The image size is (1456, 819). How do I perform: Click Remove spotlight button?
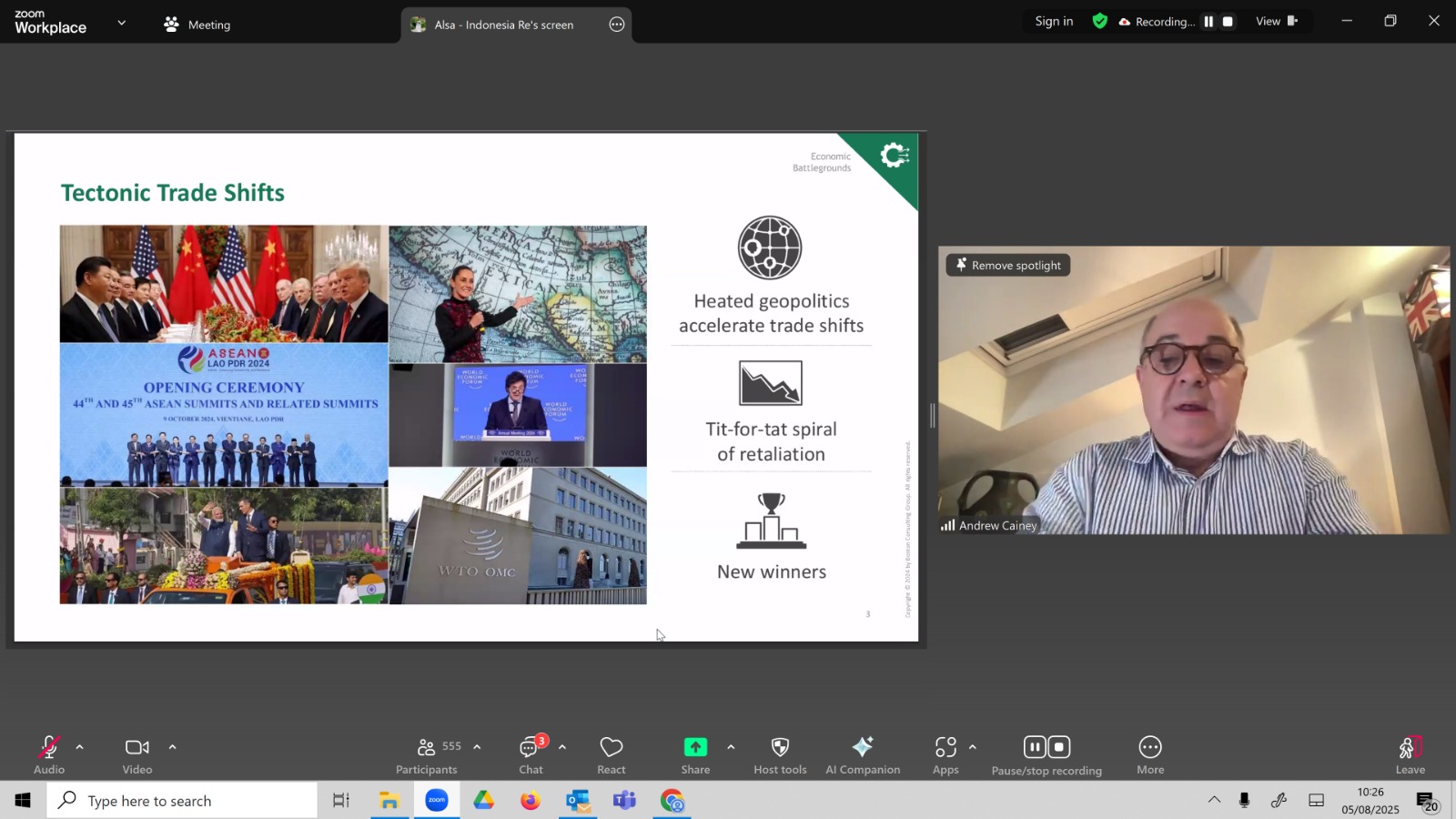[x=1008, y=265]
